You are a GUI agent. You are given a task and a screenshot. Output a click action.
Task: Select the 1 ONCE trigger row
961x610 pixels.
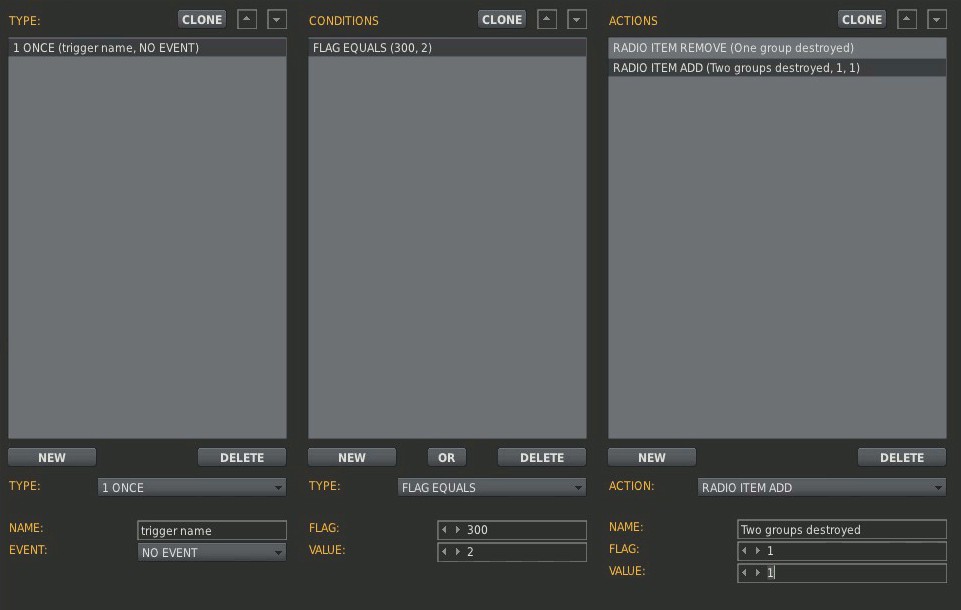(147, 48)
